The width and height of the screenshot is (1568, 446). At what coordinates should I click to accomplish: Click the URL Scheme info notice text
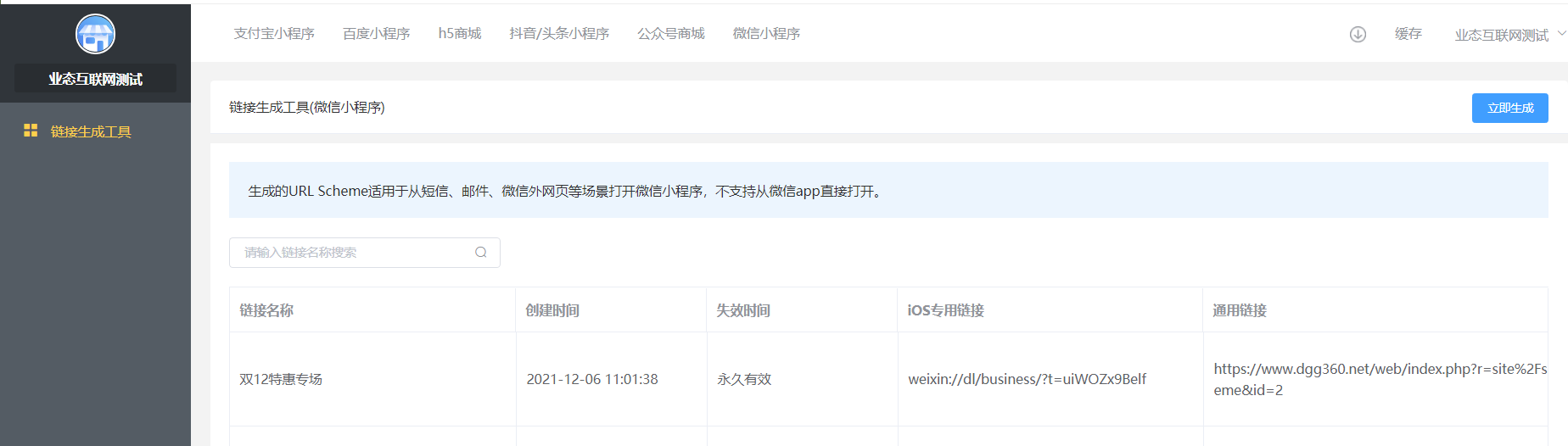pyautogui.click(x=567, y=191)
